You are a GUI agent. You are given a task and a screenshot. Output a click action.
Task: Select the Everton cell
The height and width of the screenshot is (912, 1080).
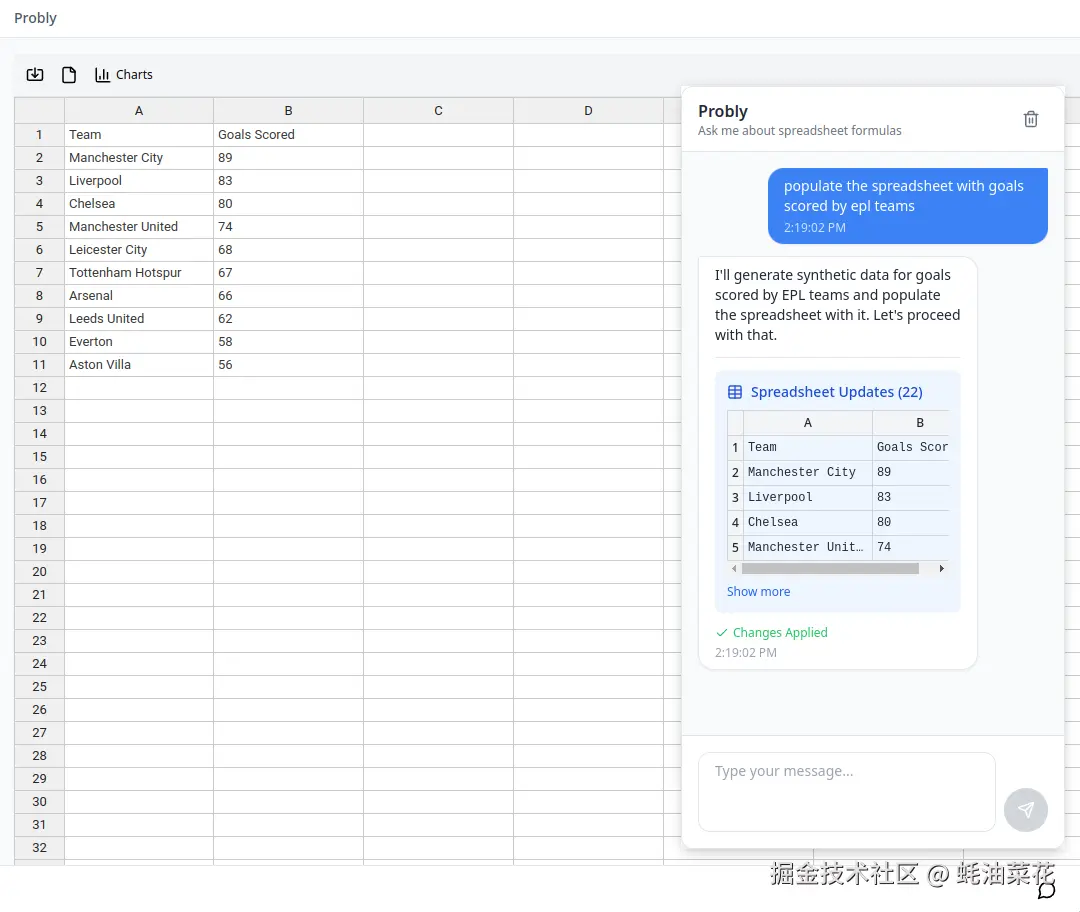[x=139, y=342]
